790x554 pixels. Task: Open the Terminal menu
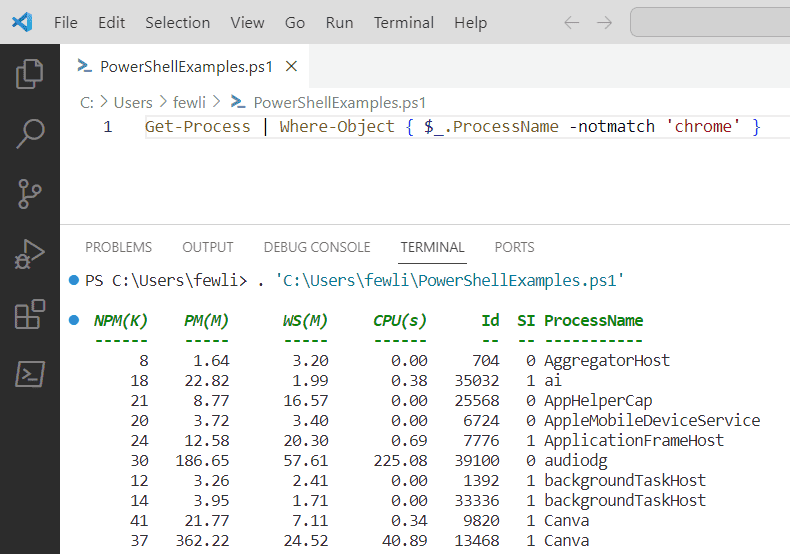click(404, 23)
